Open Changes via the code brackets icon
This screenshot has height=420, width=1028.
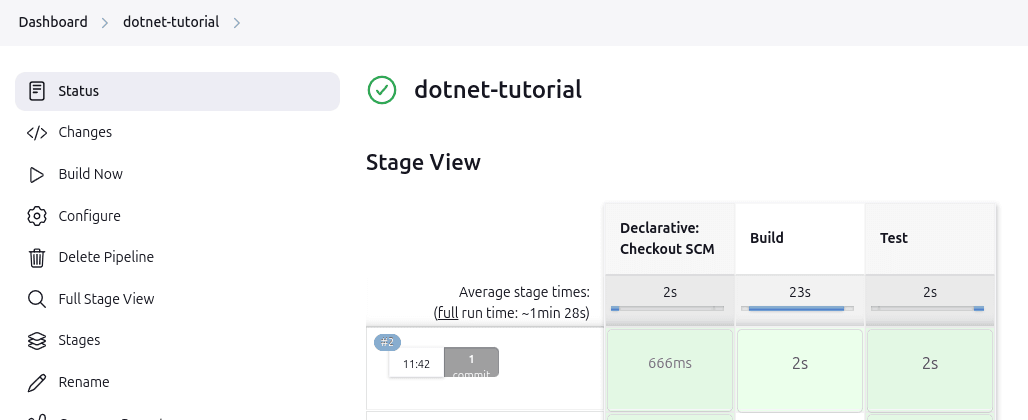[x=37, y=132]
